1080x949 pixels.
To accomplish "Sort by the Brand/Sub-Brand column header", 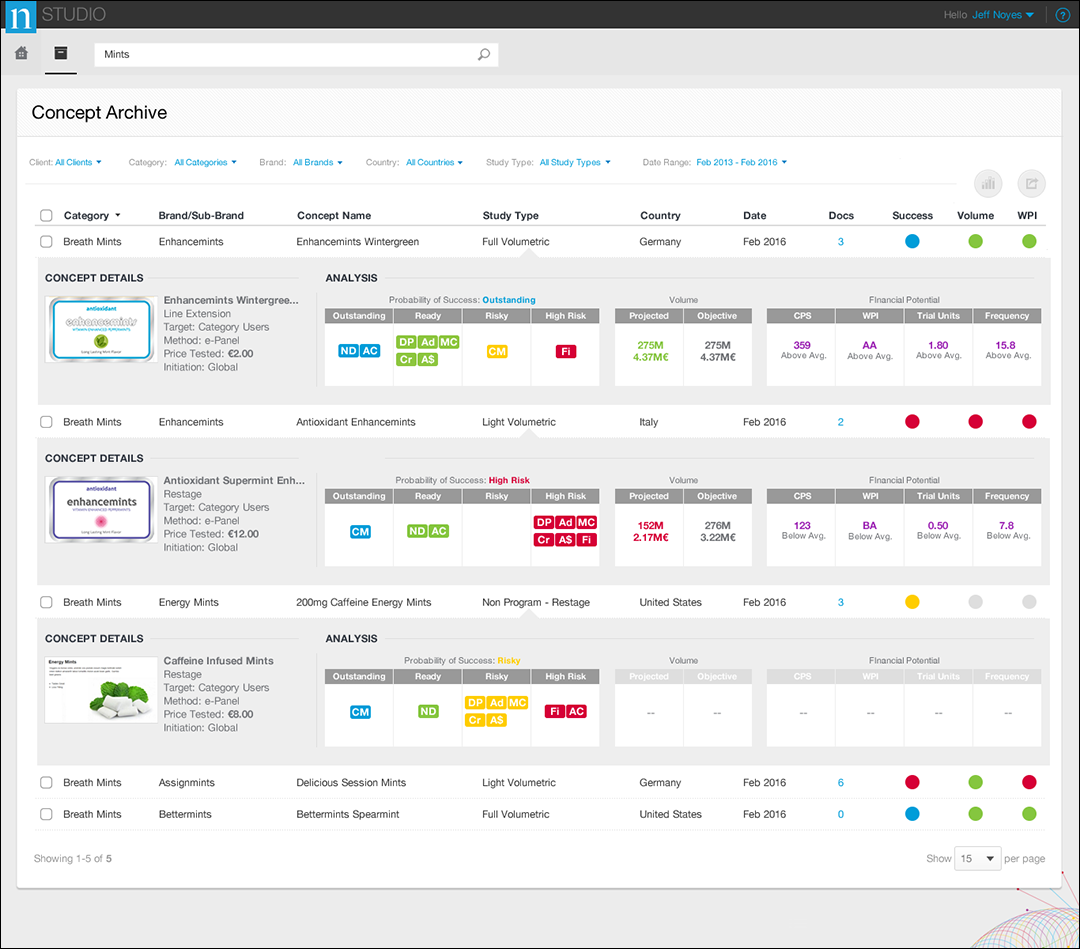I will [201, 216].
